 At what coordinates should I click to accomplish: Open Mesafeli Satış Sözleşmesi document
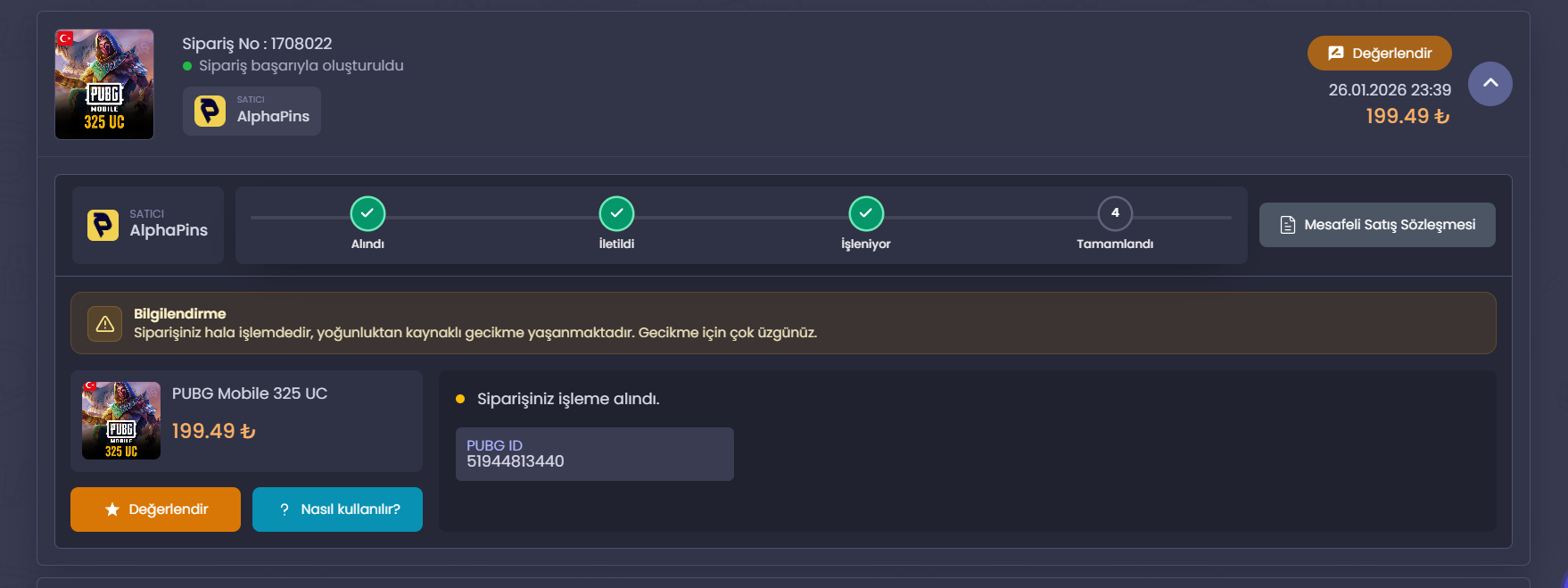click(x=1377, y=225)
